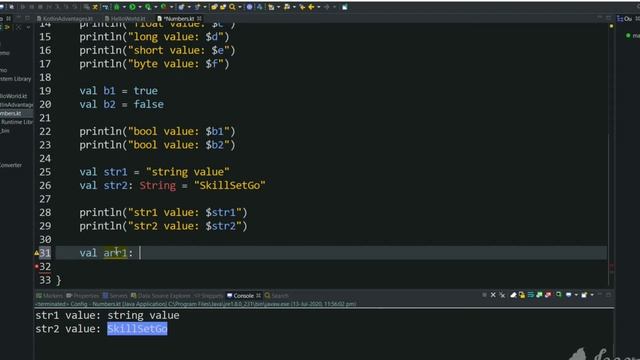Click the toolbar Search magnifier icon
Screen dimensions: 640x360
232,7
